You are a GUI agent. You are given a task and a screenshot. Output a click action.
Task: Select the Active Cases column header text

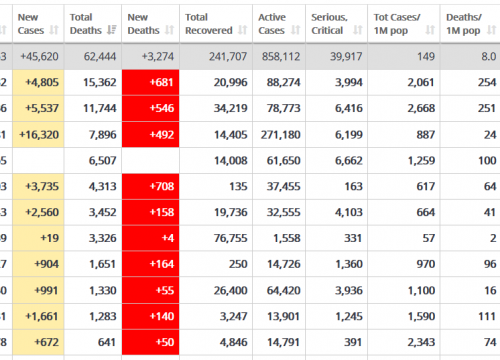pyautogui.click(x=272, y=24)
